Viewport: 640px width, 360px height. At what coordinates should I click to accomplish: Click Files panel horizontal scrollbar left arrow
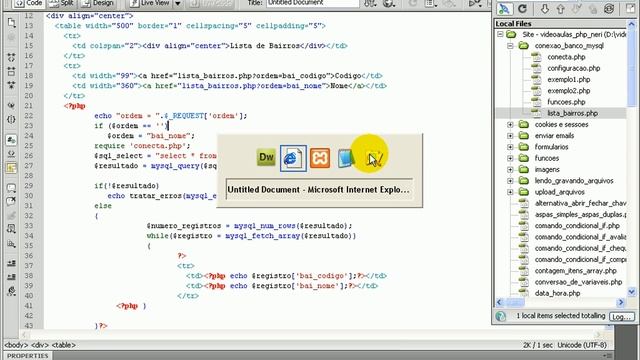pyautogui.click(x=500, y=302)
